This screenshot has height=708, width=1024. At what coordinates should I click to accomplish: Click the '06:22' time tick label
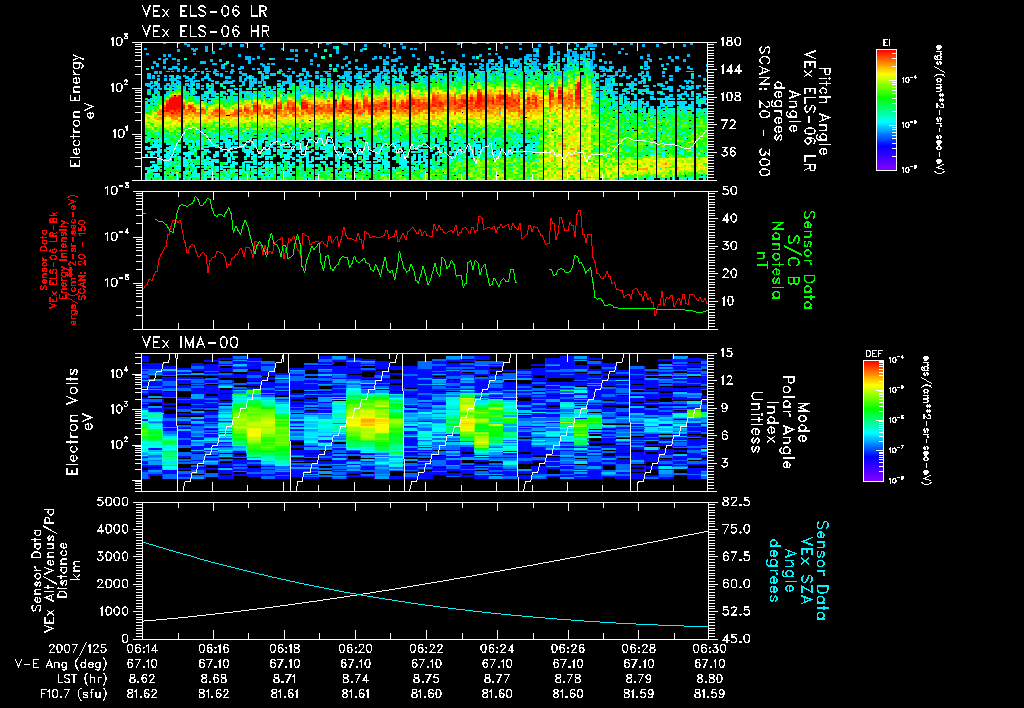click(426, 650)
